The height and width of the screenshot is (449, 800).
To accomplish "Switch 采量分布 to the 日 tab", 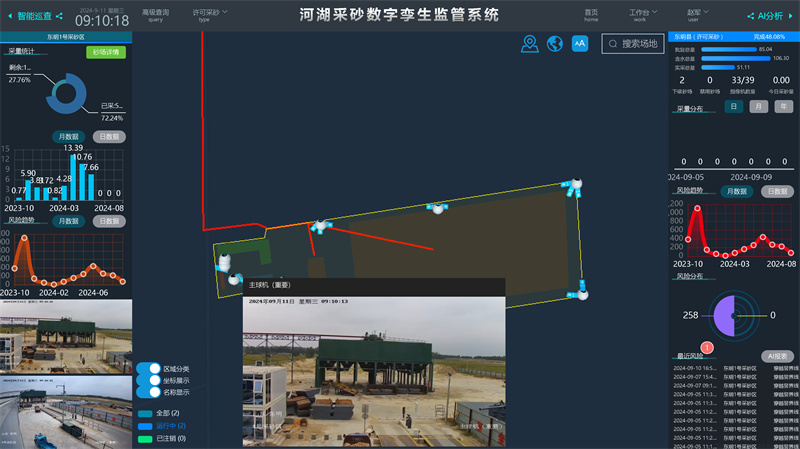I will (x=734, y=106).
